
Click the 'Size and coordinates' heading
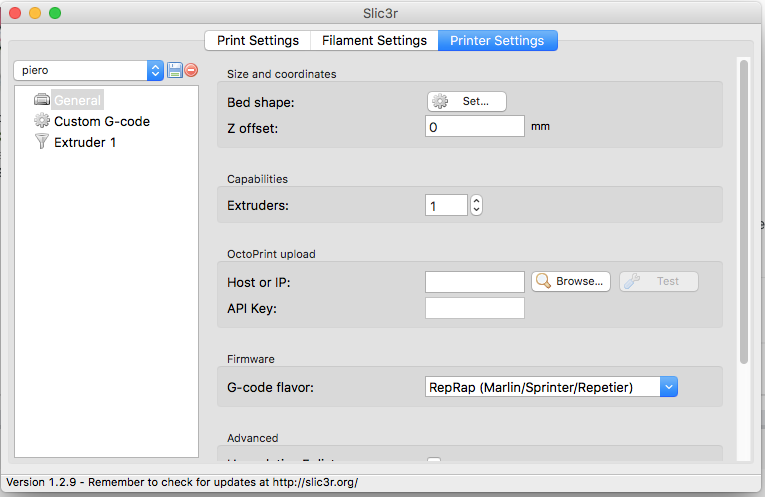click(282, 74)
